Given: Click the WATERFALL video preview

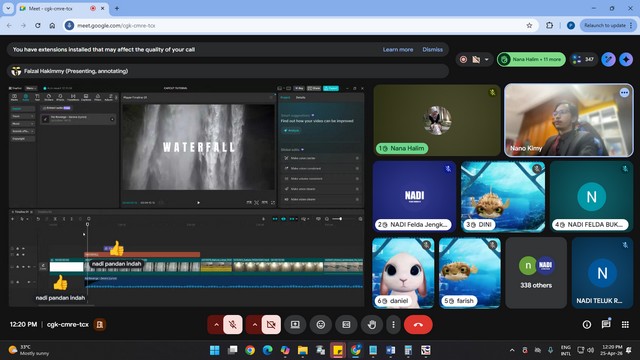Looking at the screenshot, I should pos(199,147).
